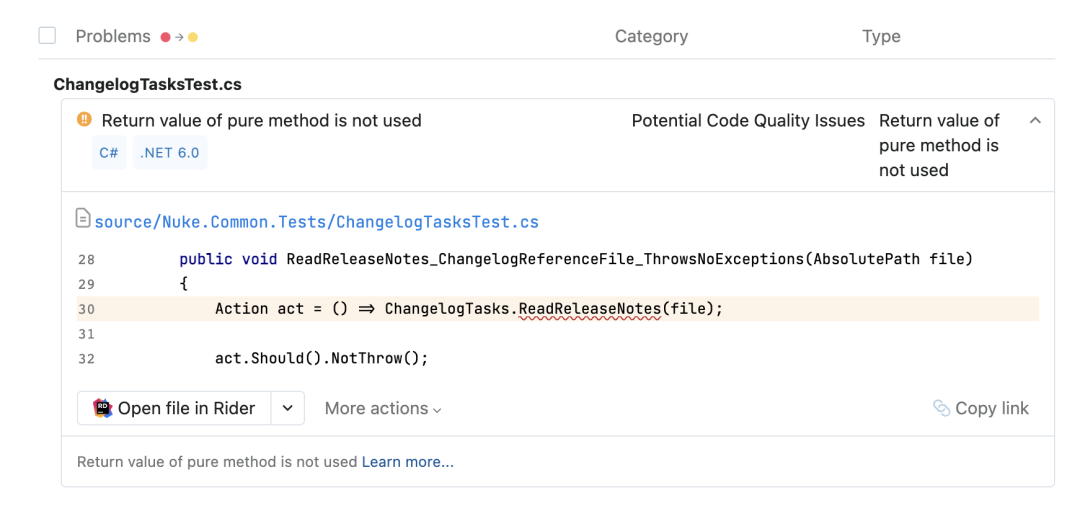Copy link to this problem
The image size is (1080, 506).
[x=981, y=408]
